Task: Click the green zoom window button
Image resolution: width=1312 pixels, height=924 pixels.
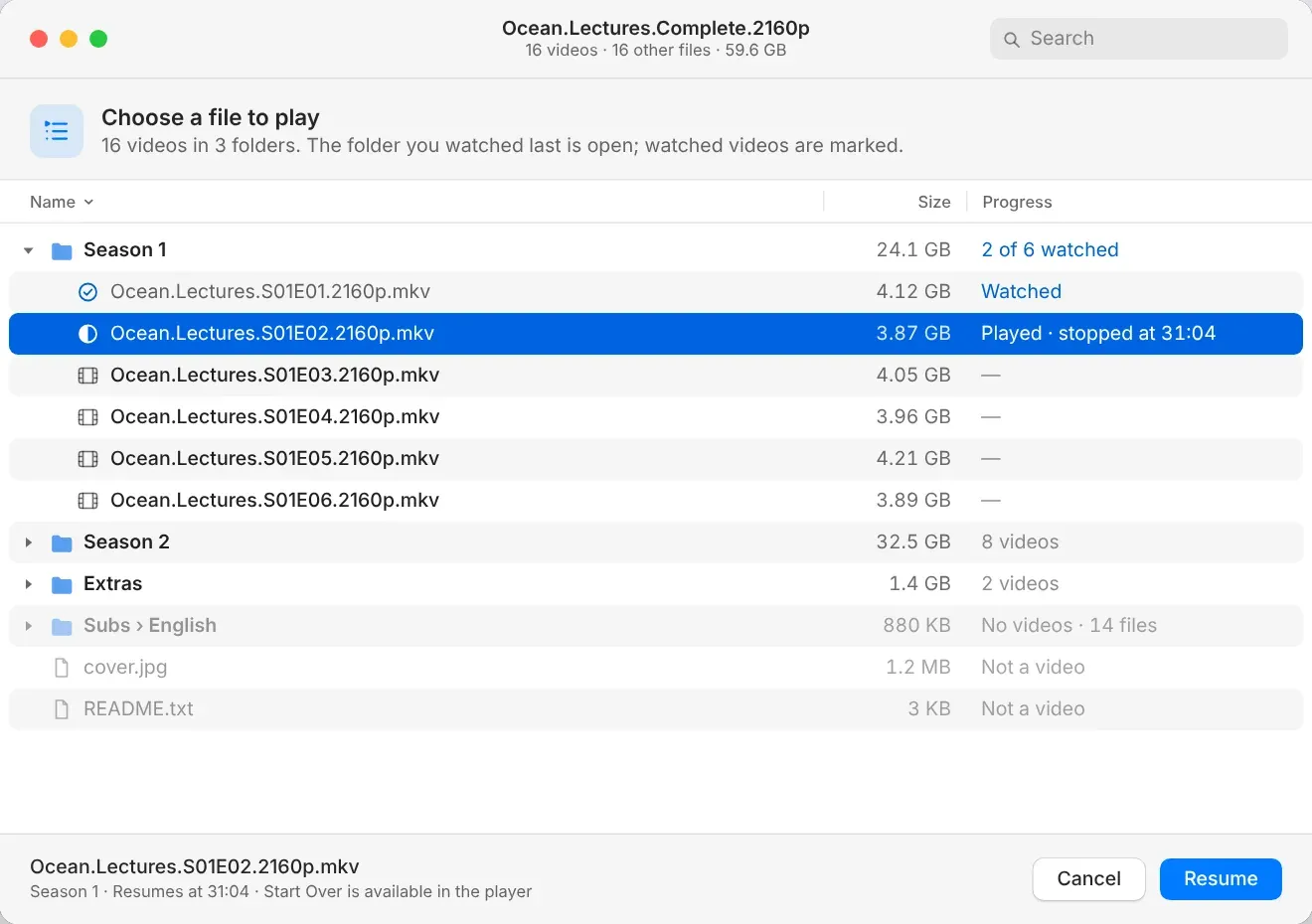Action: pyautogui.click(x=98, y=39)
